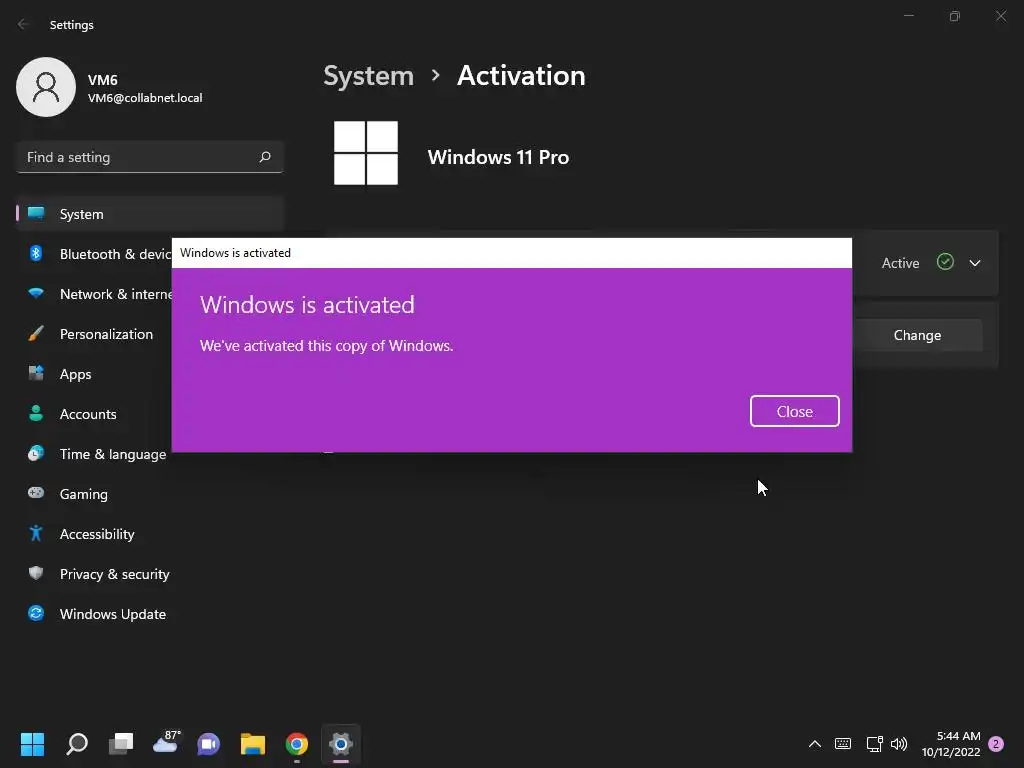Click the network display tray icon
The image size is (1024, 768).
874,744
